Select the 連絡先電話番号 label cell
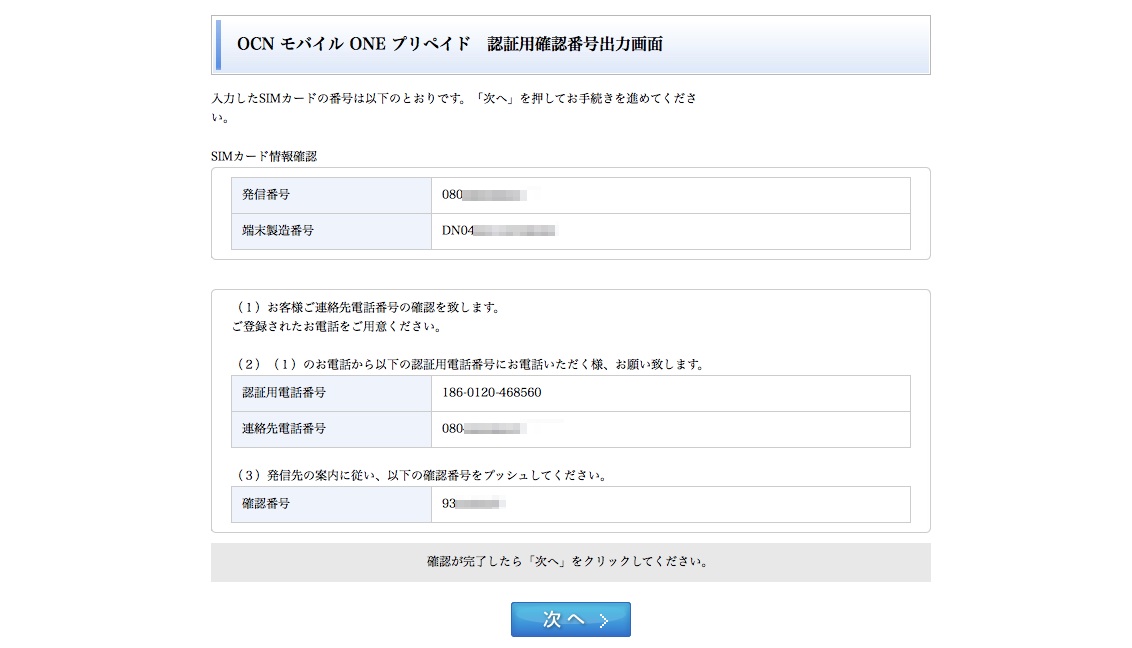 (331, 429)
